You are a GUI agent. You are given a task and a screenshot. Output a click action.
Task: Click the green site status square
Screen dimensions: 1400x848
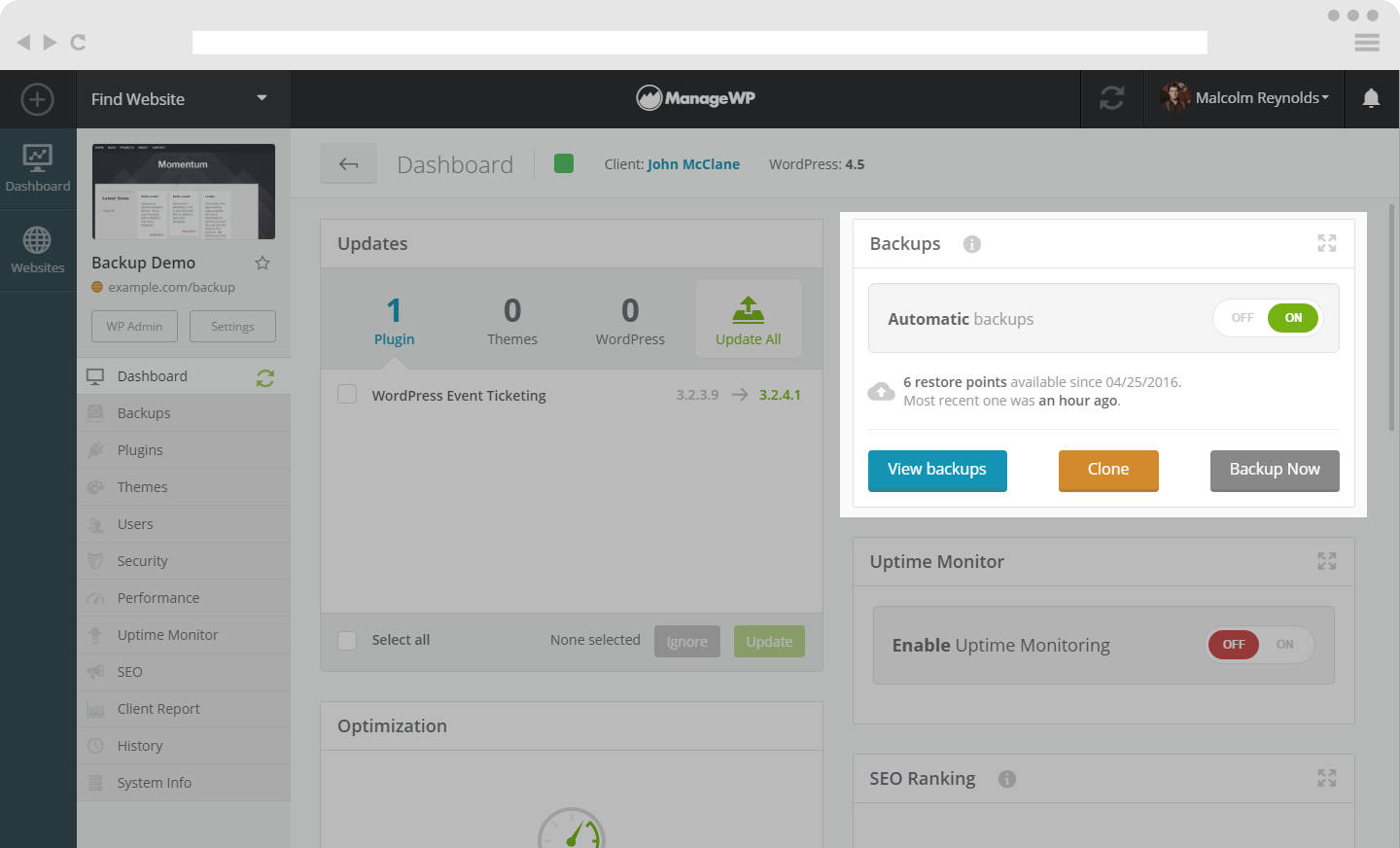coord(564,163)
